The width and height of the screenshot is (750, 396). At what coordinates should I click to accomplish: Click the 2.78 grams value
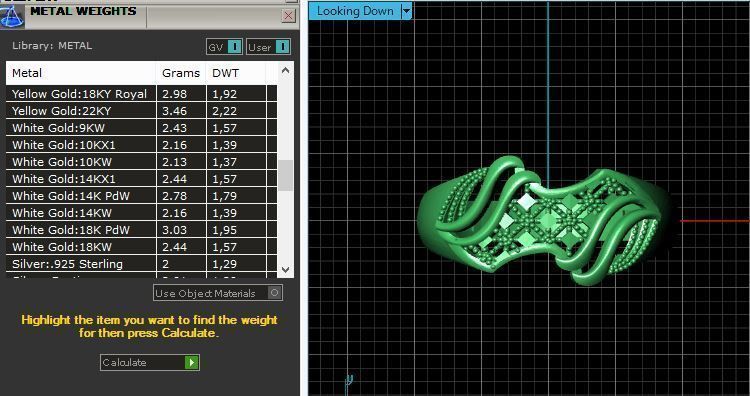pyautogui.click(x=174, y=196)
